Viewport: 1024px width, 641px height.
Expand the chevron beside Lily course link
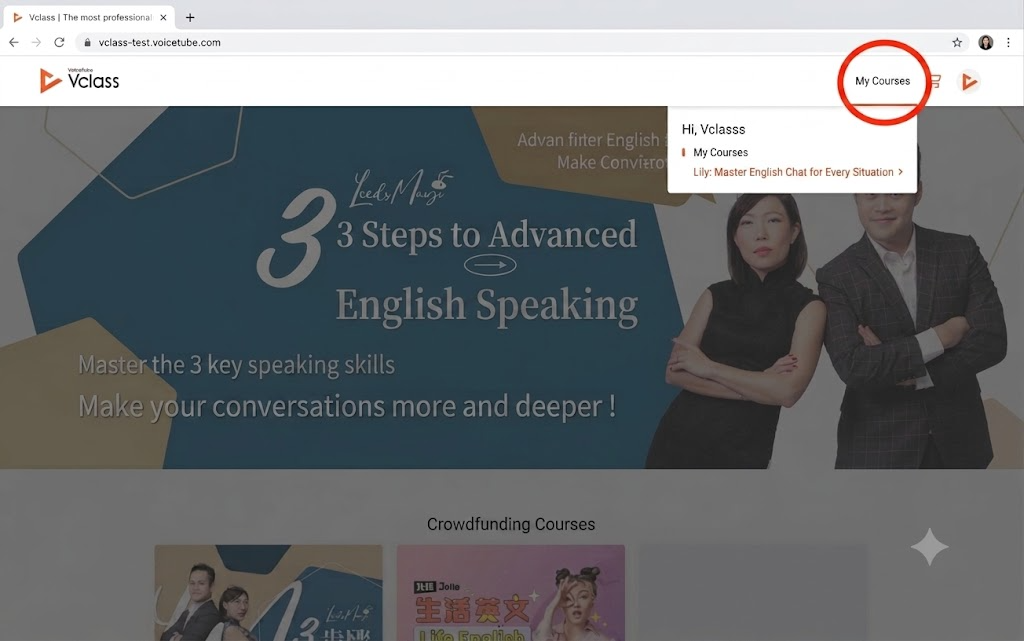click(901, 172)
